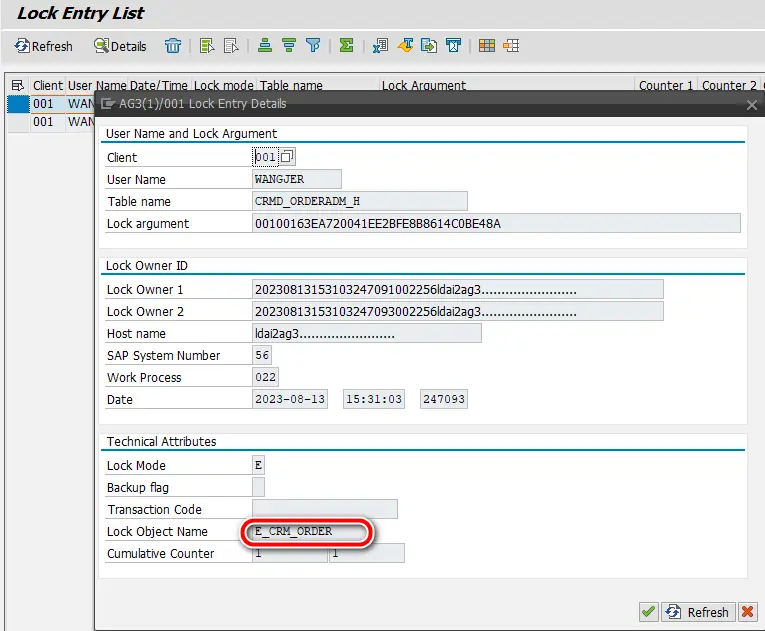This screenshot has height=631, width=765.
Task: Click the trash can delete icon
Action: point(173,46)
